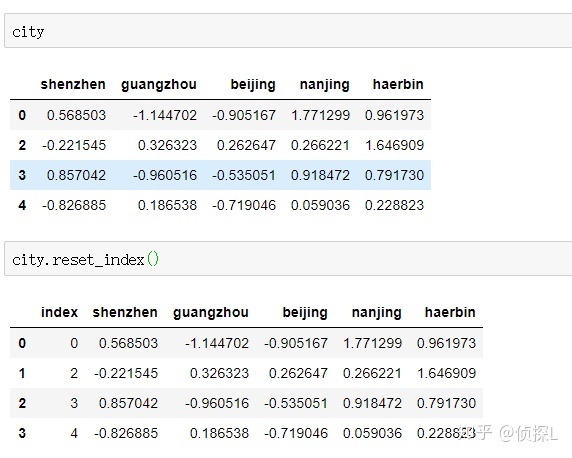This screenshot has height=458, width=572.
Task: Select 'beijing' header in the first output table
Action: coord(253,84)
